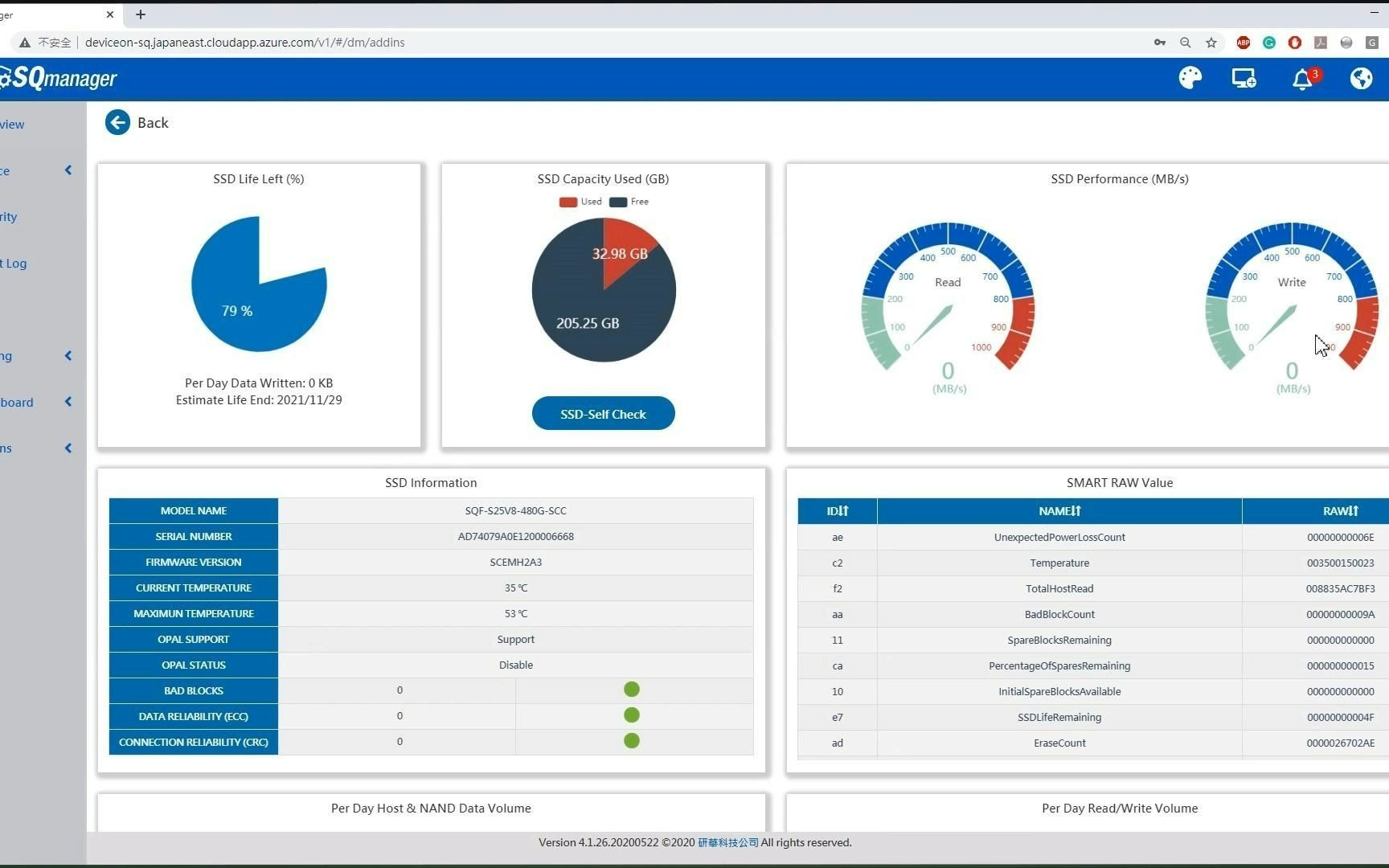Click the Bad Blocks green status dot
The image size is (1389, 868).
[x=632, y=690]
